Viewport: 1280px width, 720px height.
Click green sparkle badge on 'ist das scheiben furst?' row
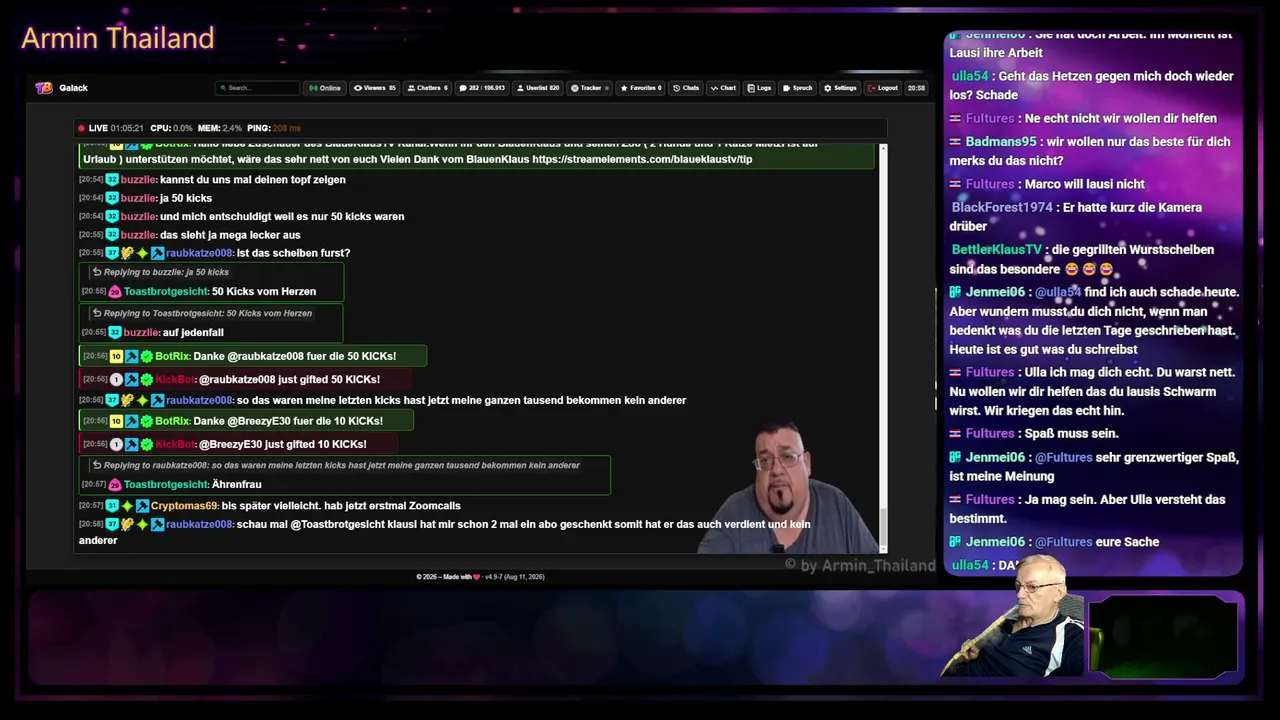[142, 253]
